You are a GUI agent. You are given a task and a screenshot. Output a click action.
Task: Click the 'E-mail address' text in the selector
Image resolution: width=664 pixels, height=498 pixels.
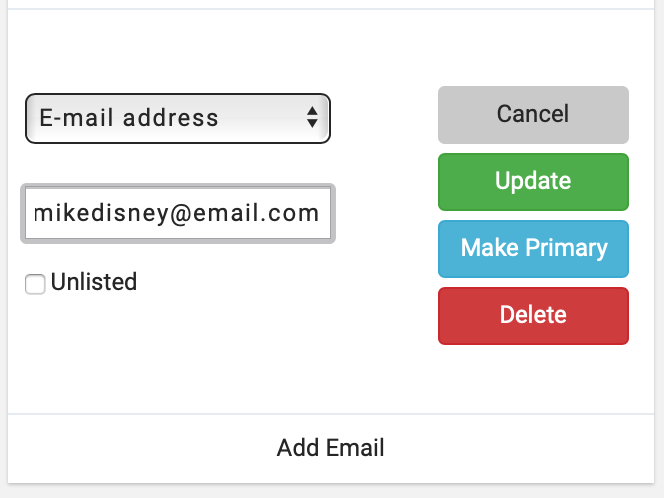coord(129,118)
